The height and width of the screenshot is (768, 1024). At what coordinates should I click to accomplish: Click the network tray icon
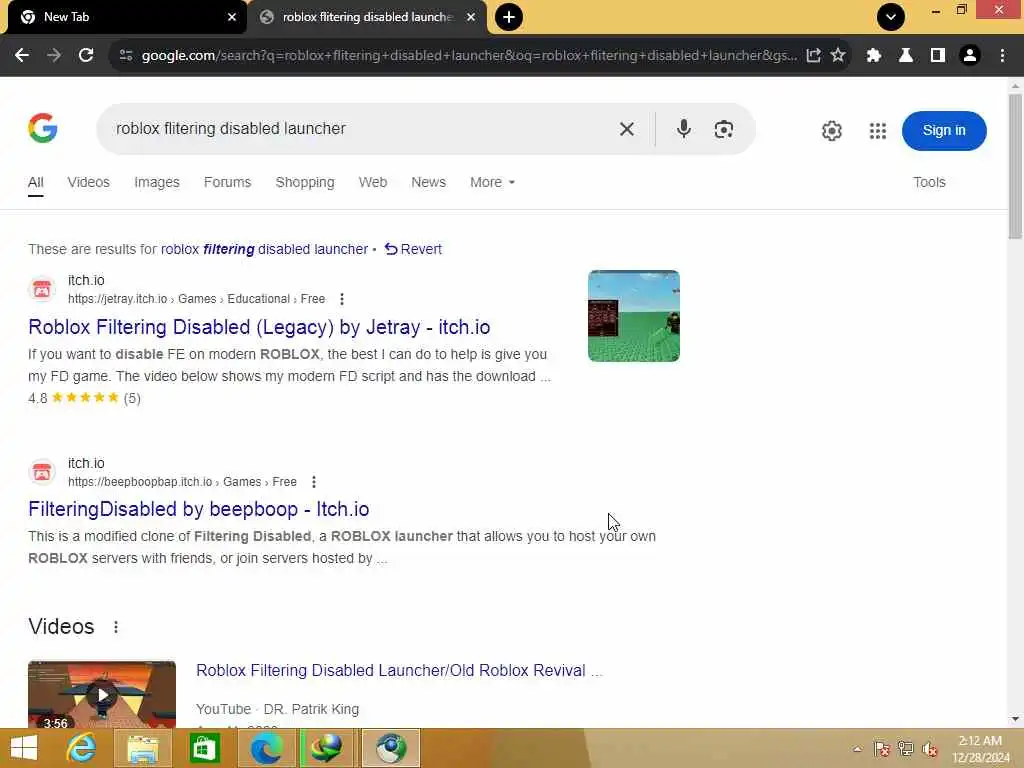pyautogui.click(x=906, y=749)
